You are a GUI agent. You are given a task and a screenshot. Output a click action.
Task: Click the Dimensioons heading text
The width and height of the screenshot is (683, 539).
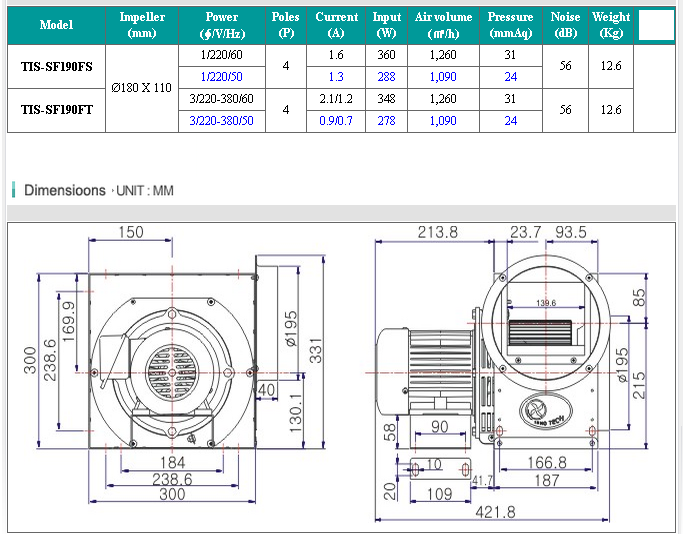pyautogui.click(x=65, y=190)
